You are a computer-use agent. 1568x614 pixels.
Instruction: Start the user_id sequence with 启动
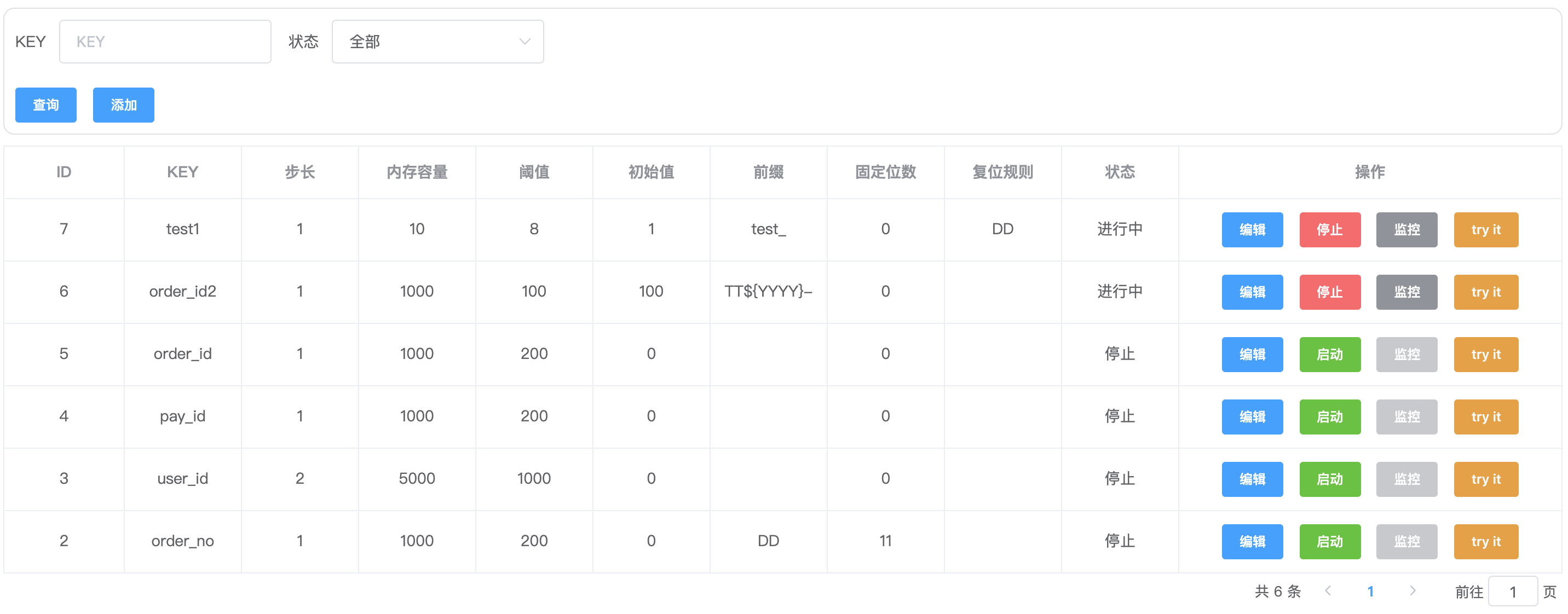point(1329,479)
